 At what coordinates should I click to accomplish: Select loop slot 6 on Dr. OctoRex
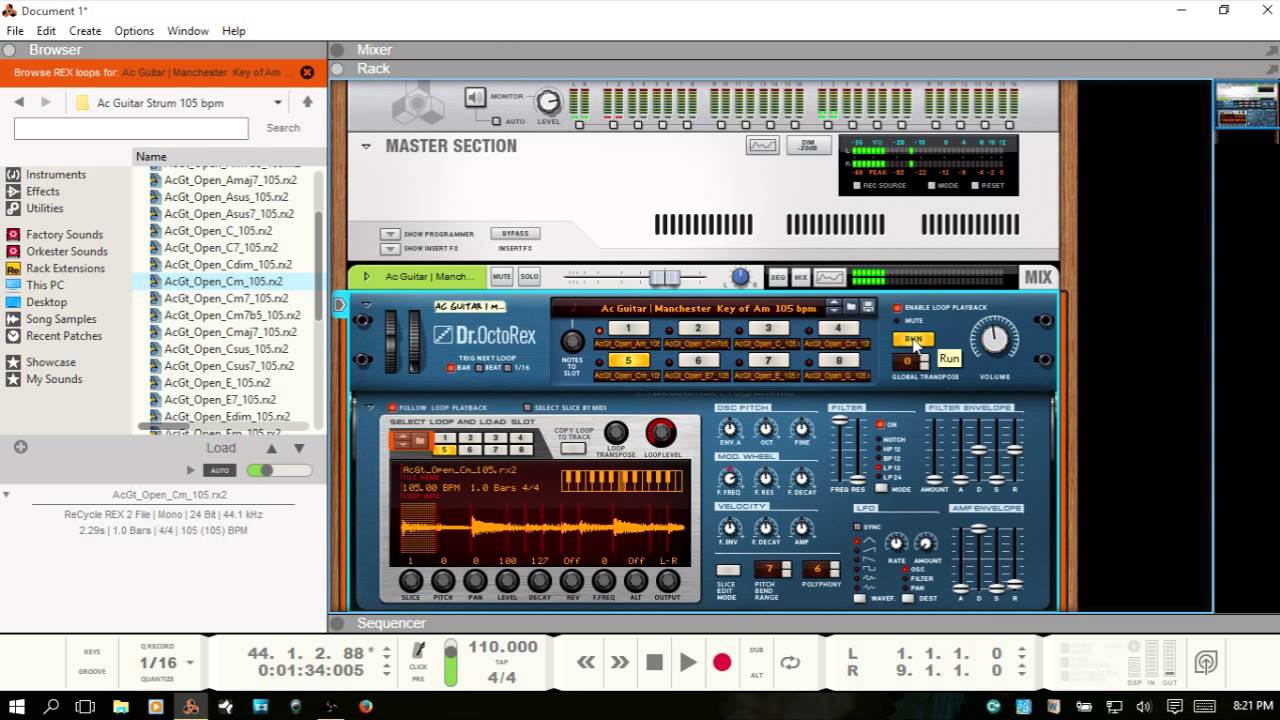(x=697, y=360)
